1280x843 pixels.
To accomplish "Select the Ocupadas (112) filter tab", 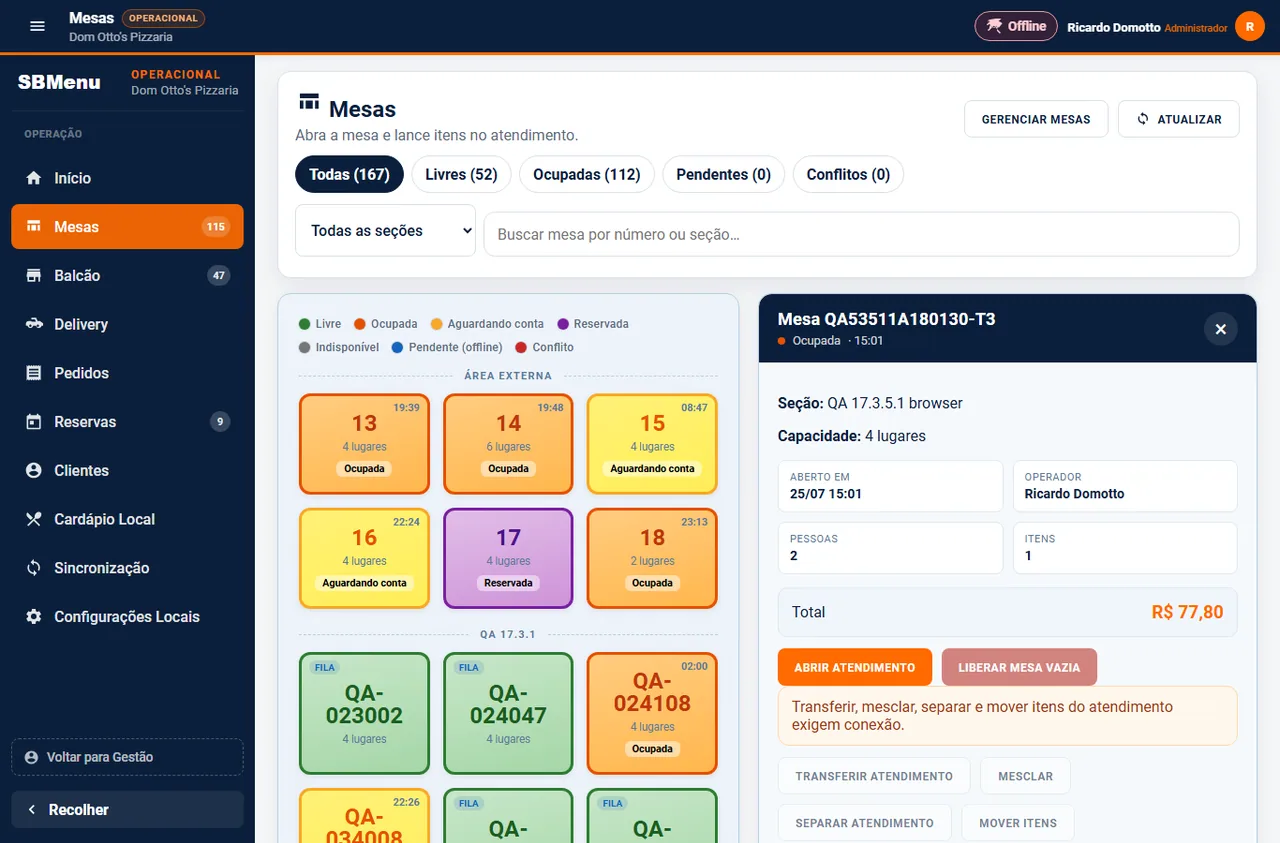I will [587, 174].
